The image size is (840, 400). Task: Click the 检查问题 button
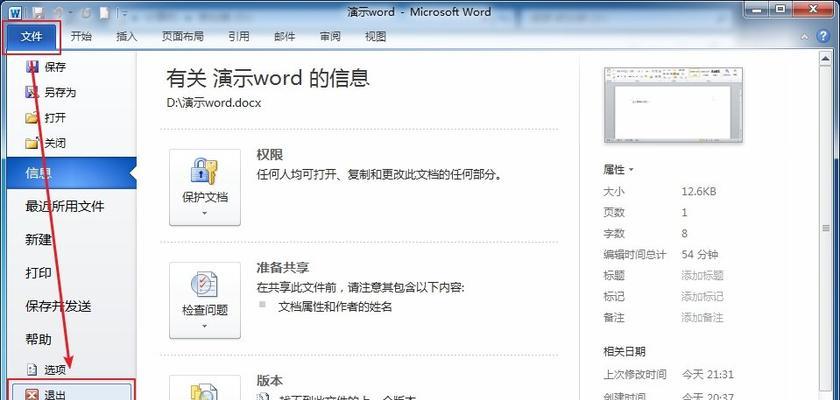tap(205, 300)
